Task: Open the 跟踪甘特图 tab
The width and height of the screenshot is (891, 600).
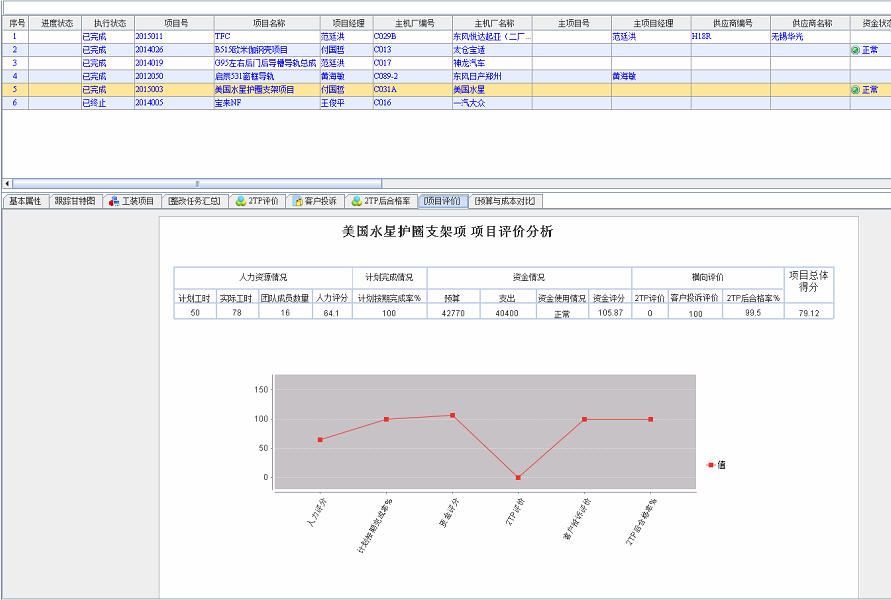Action: [x=75, y=201]
